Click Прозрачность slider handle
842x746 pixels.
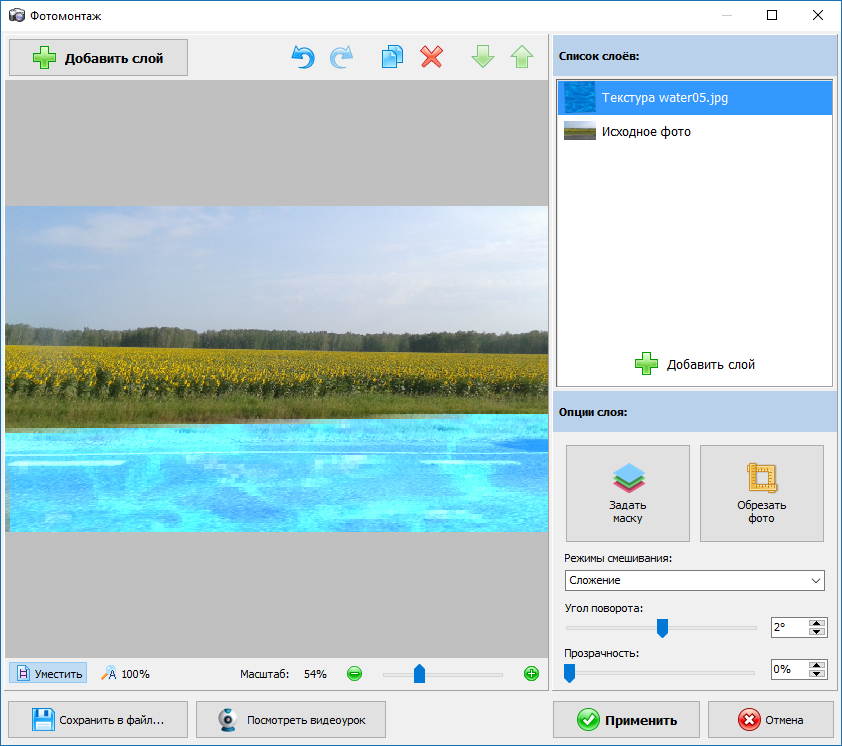point(569,673)
